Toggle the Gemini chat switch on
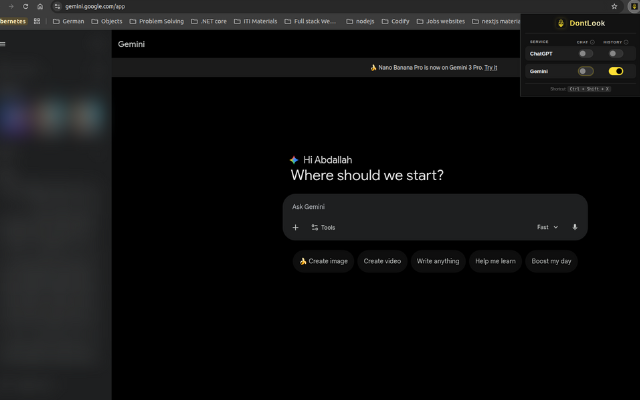The width and height of the screenshot is (640, 400). (x=586, y=71)
